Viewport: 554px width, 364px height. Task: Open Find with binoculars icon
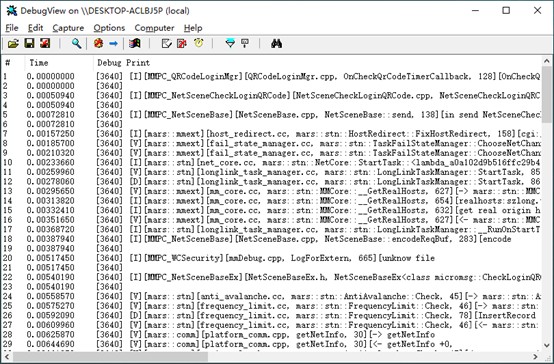pyautogui.click(x=276, y=43)
